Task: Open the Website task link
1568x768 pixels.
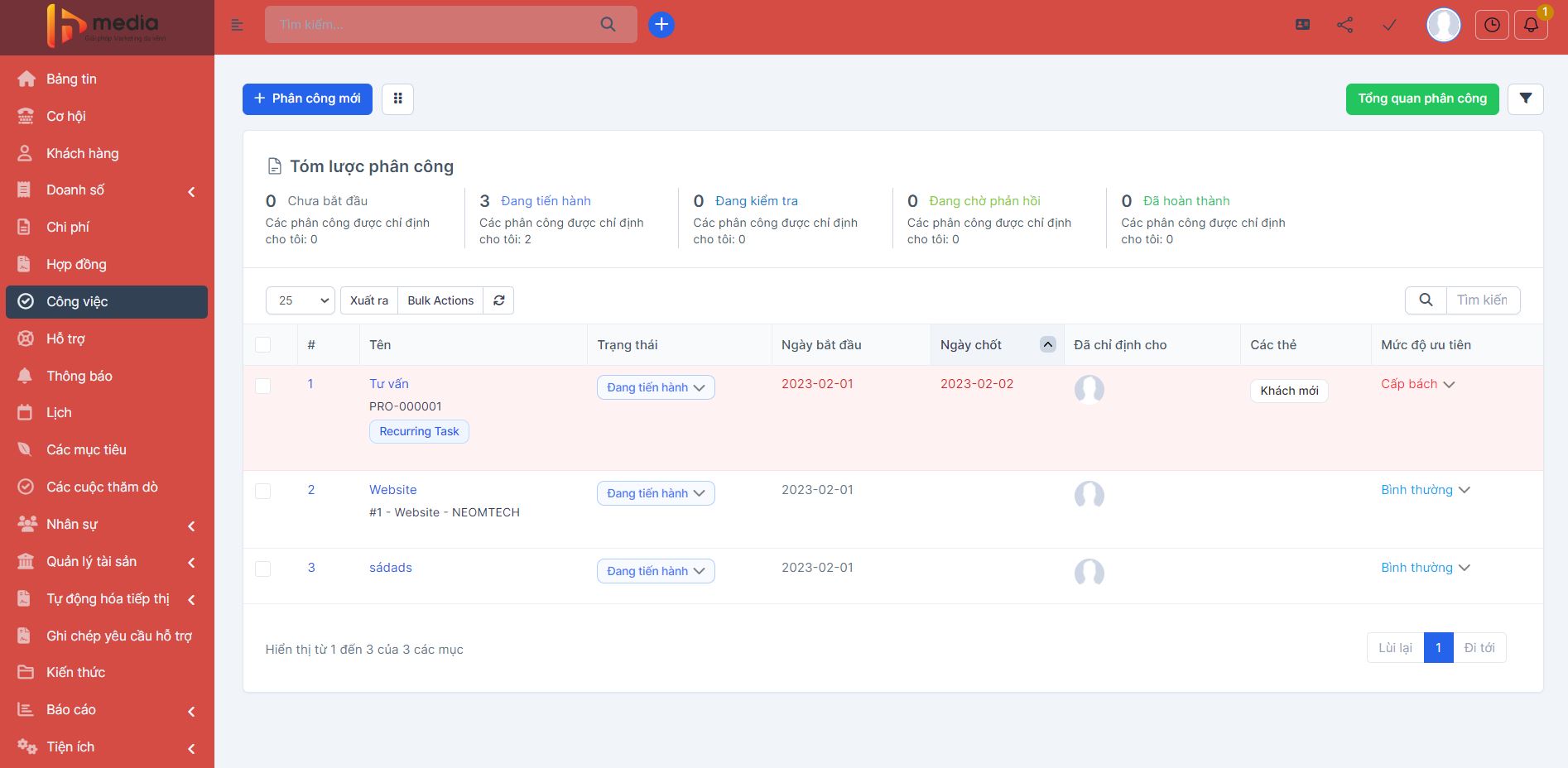Action: click(x=393, y=490)
